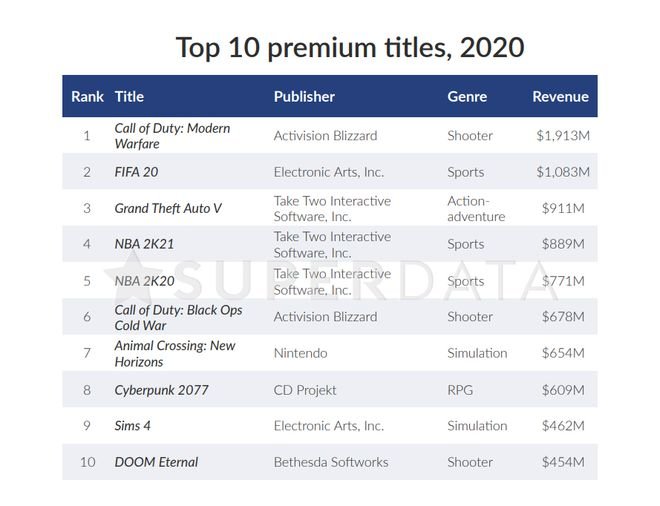Click the Publisher column header
The width and height of the screenshot is (660, 506).
[304, 96]
